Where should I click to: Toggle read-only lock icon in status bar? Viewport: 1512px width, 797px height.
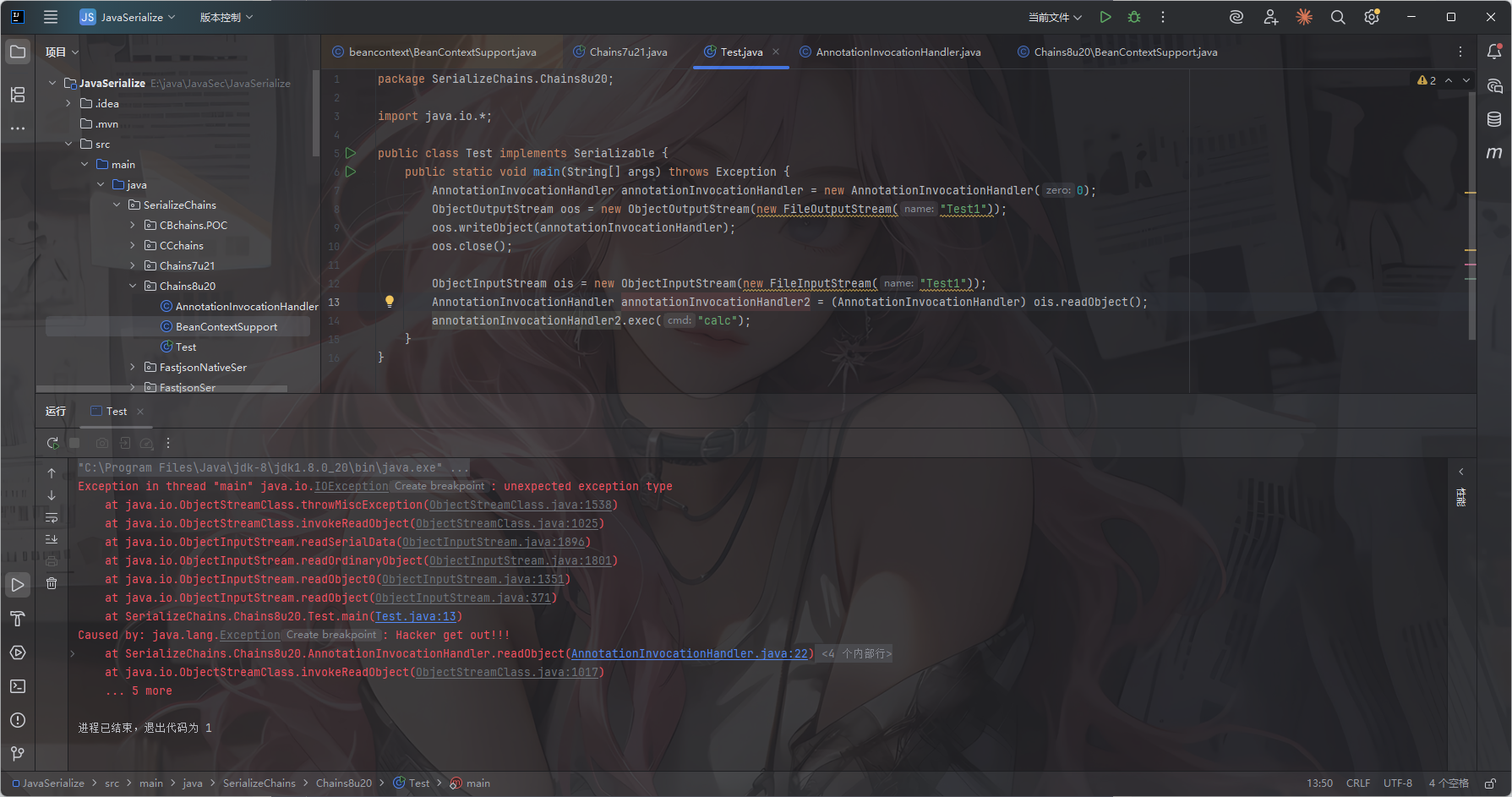point(1491,783)
